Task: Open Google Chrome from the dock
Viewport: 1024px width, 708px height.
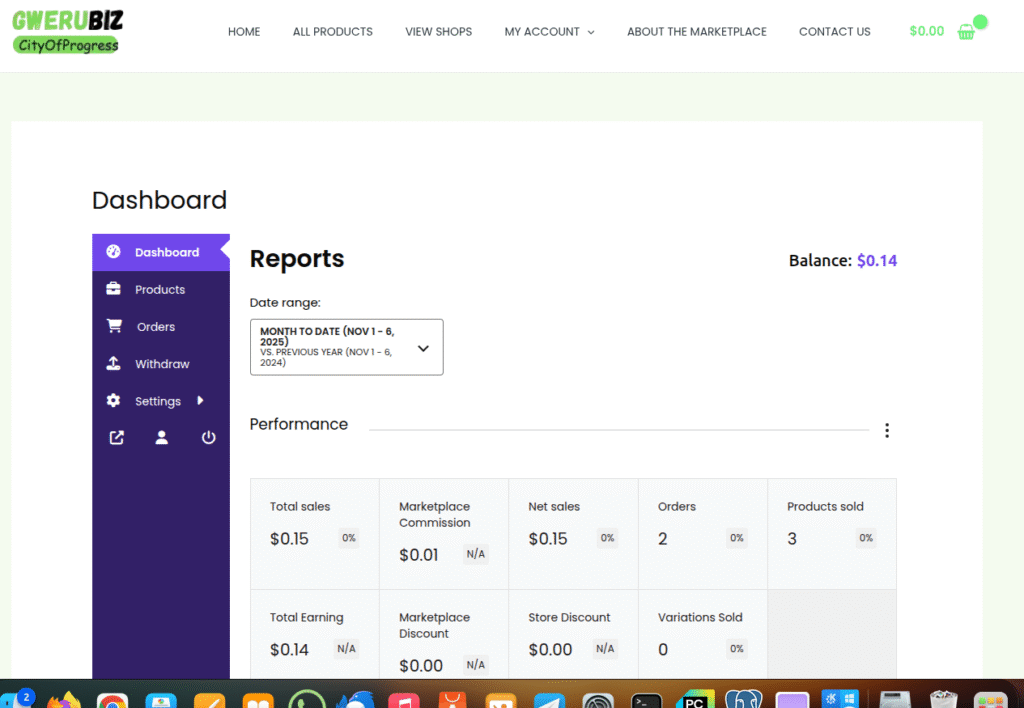Action: coord(112,699)
